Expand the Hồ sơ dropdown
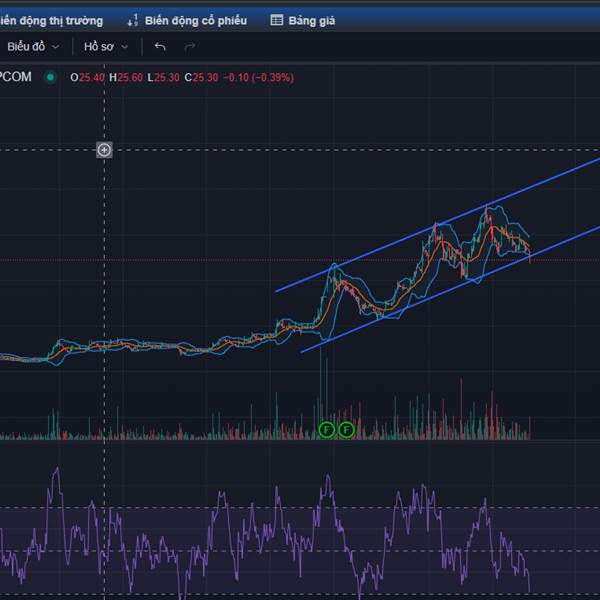This screenshot has height=600, width=600. point(105,47)
